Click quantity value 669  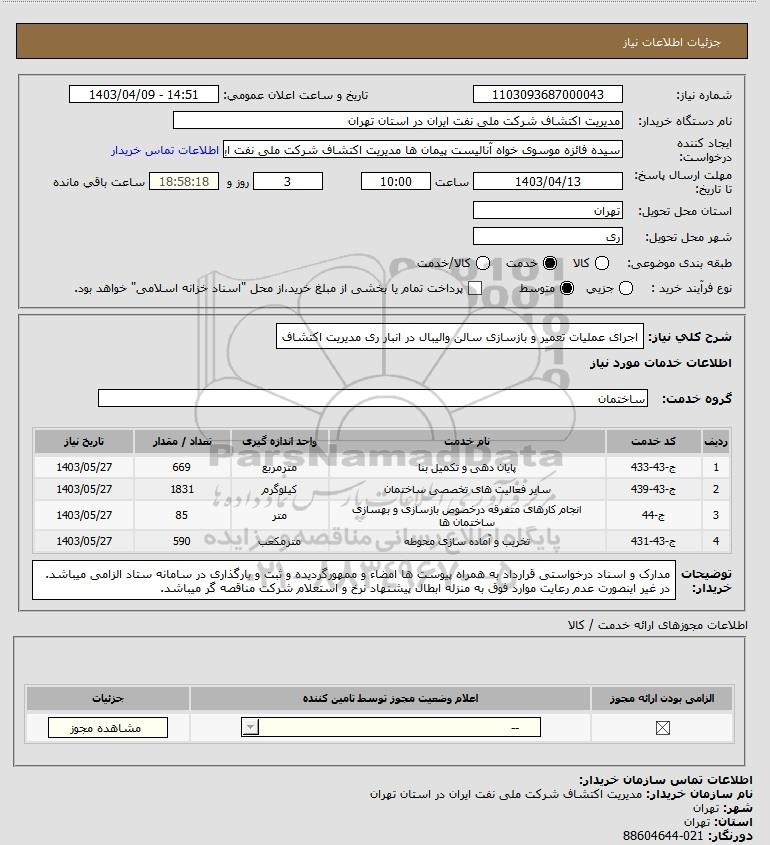tap(182, 467)
